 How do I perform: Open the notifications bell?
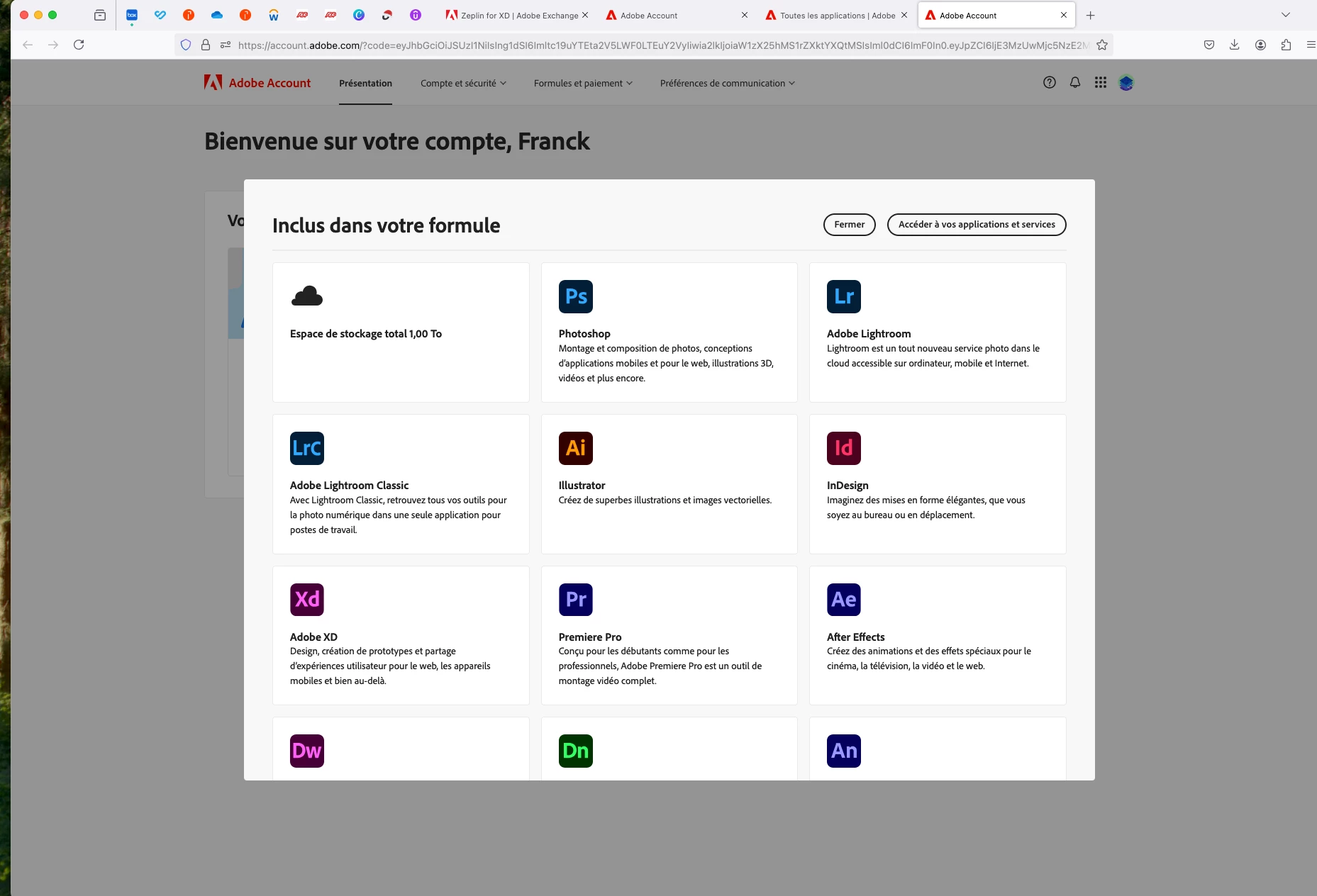1075,82
